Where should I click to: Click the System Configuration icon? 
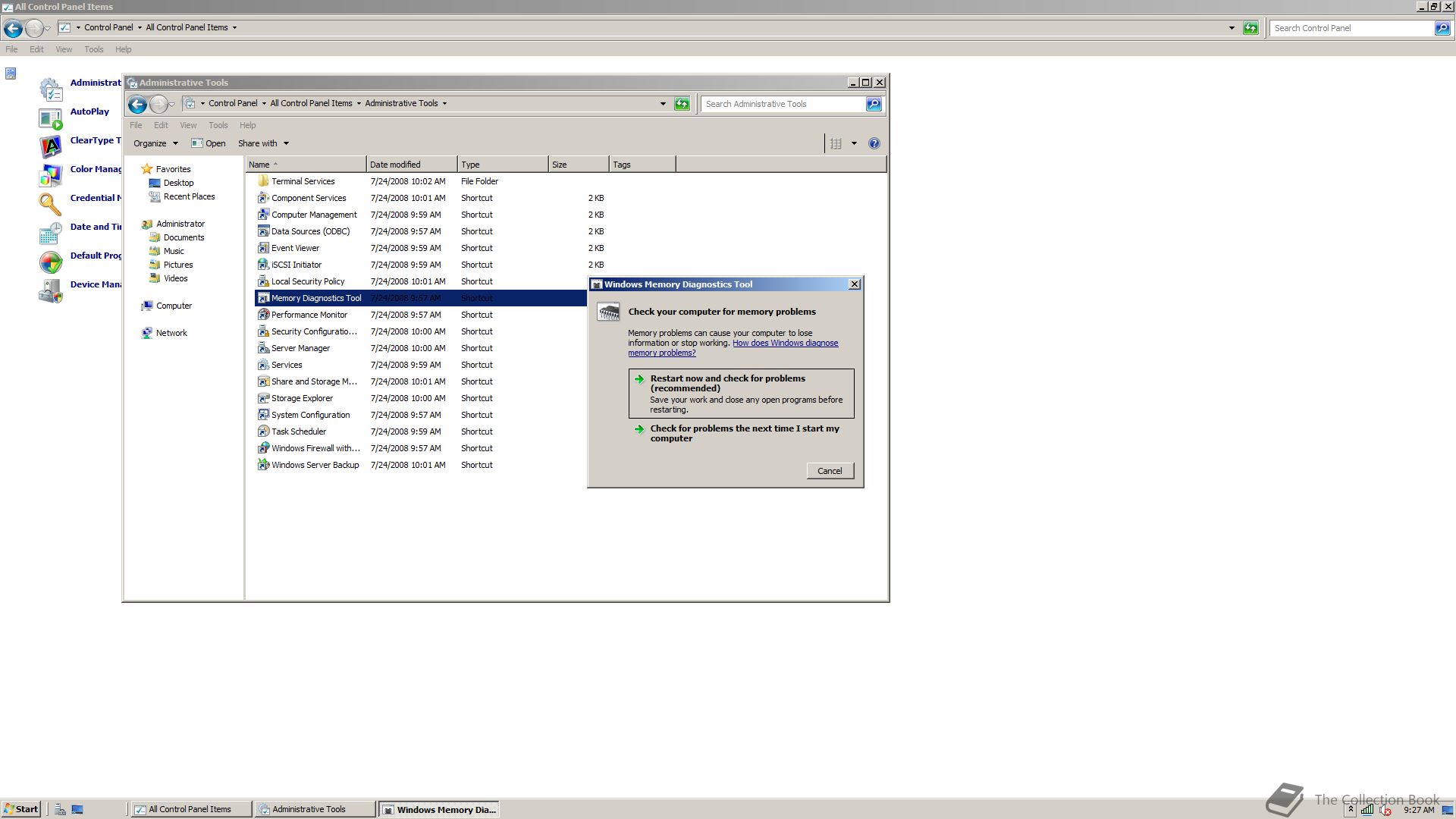click(x=263, y=415)
